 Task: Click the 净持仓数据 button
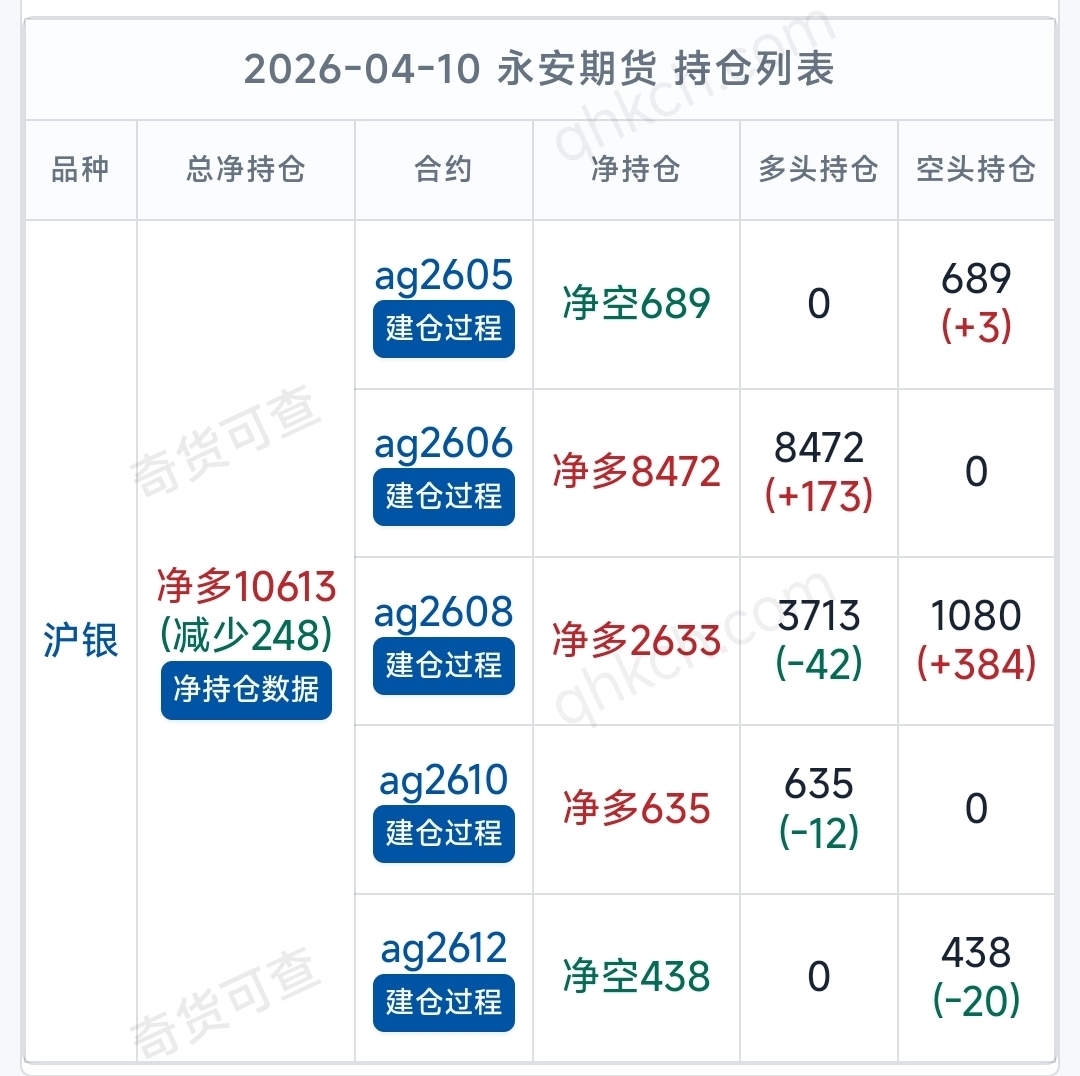click(x=246, y=690)
